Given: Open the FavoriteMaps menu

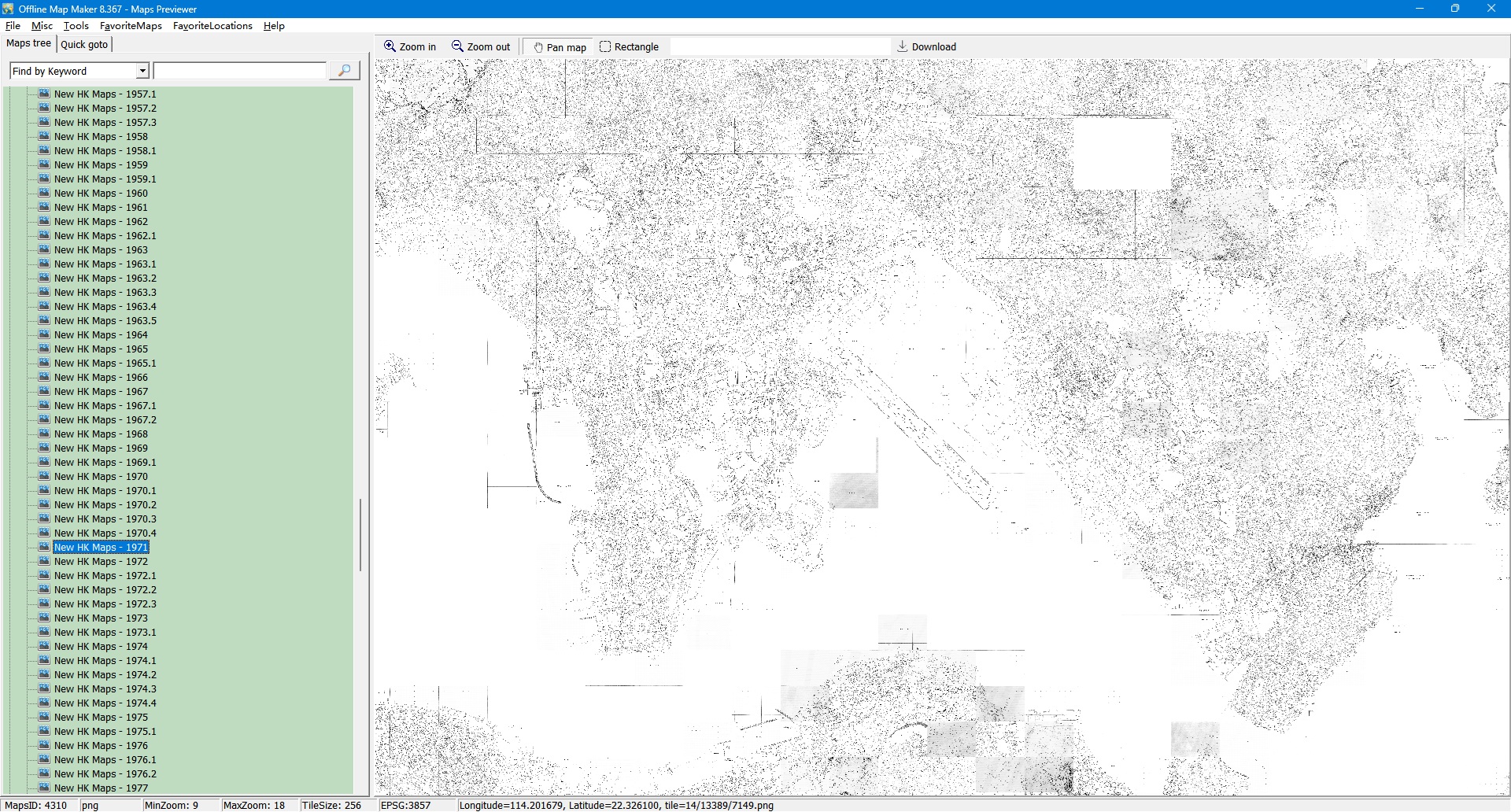Looking at the screenshot, I should coord(131,26).
